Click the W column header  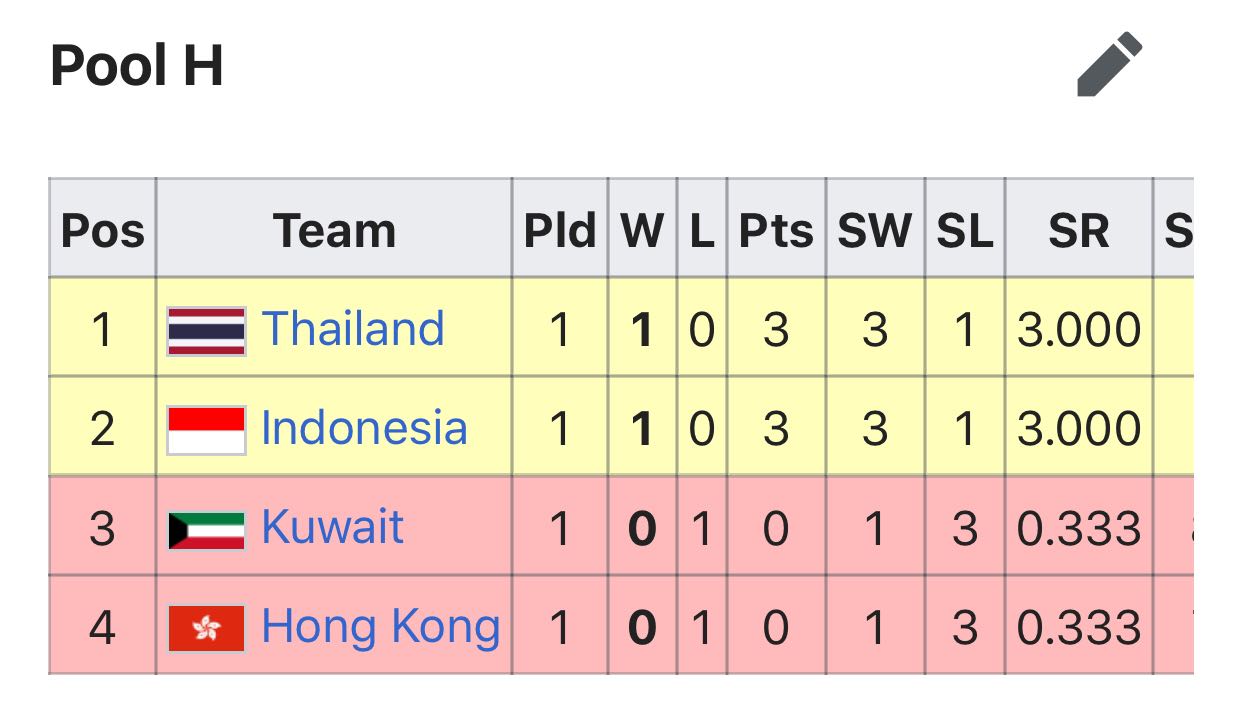pyautogui.click(x=642, y=229)
